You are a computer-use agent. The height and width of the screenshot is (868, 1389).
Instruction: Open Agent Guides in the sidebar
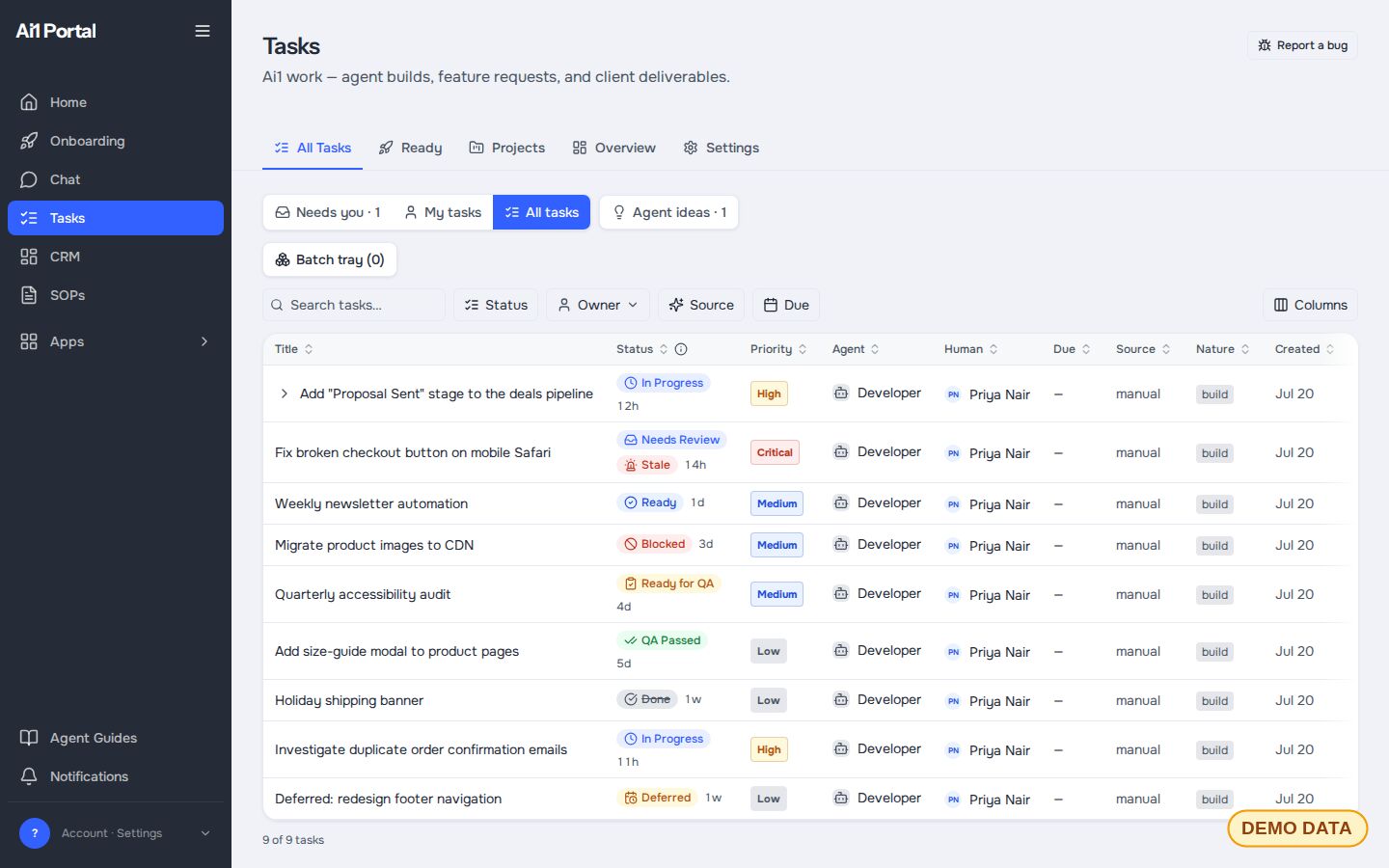pos(116,738)
